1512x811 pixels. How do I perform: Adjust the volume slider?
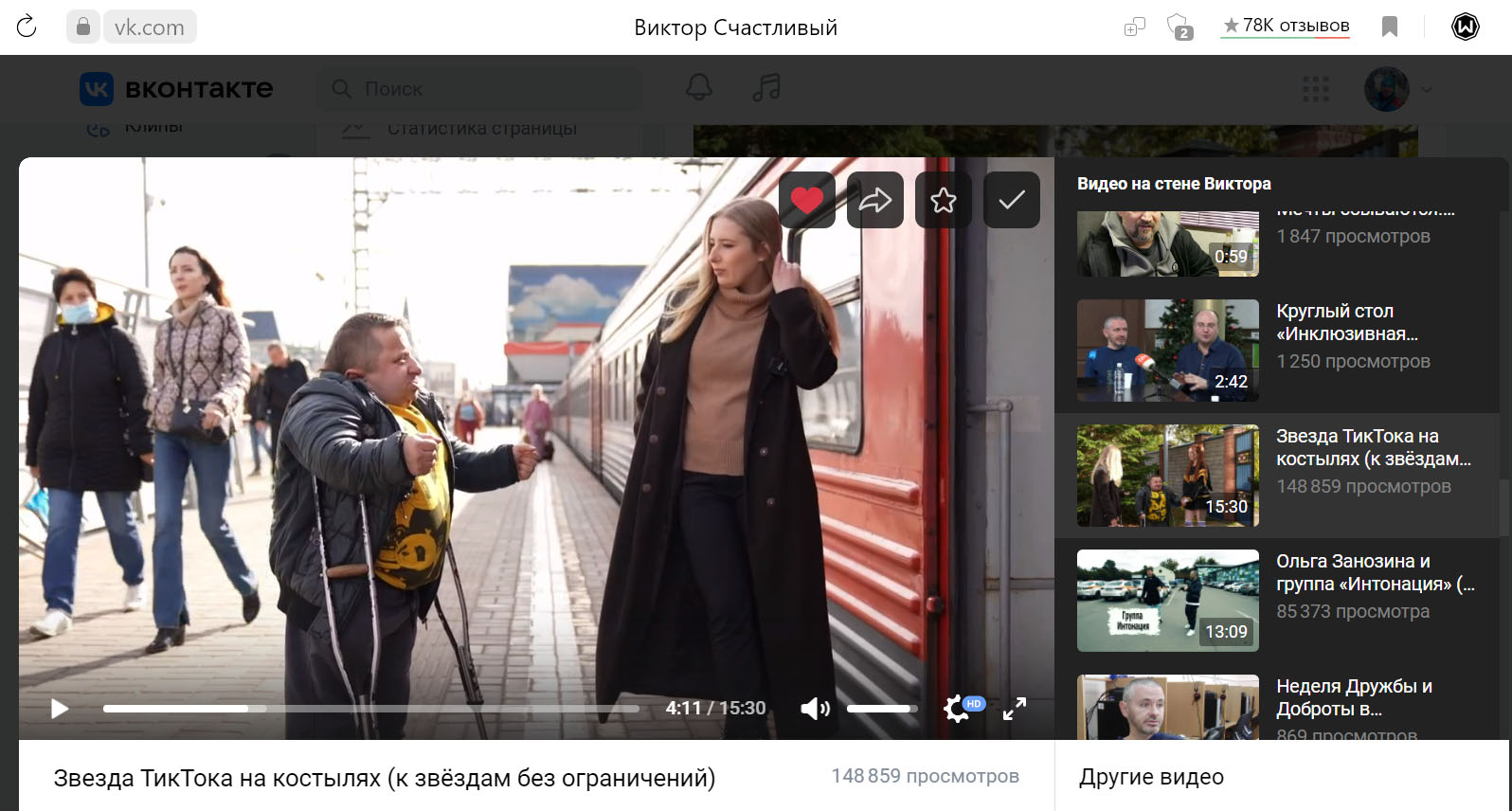[x=881, y=709]
